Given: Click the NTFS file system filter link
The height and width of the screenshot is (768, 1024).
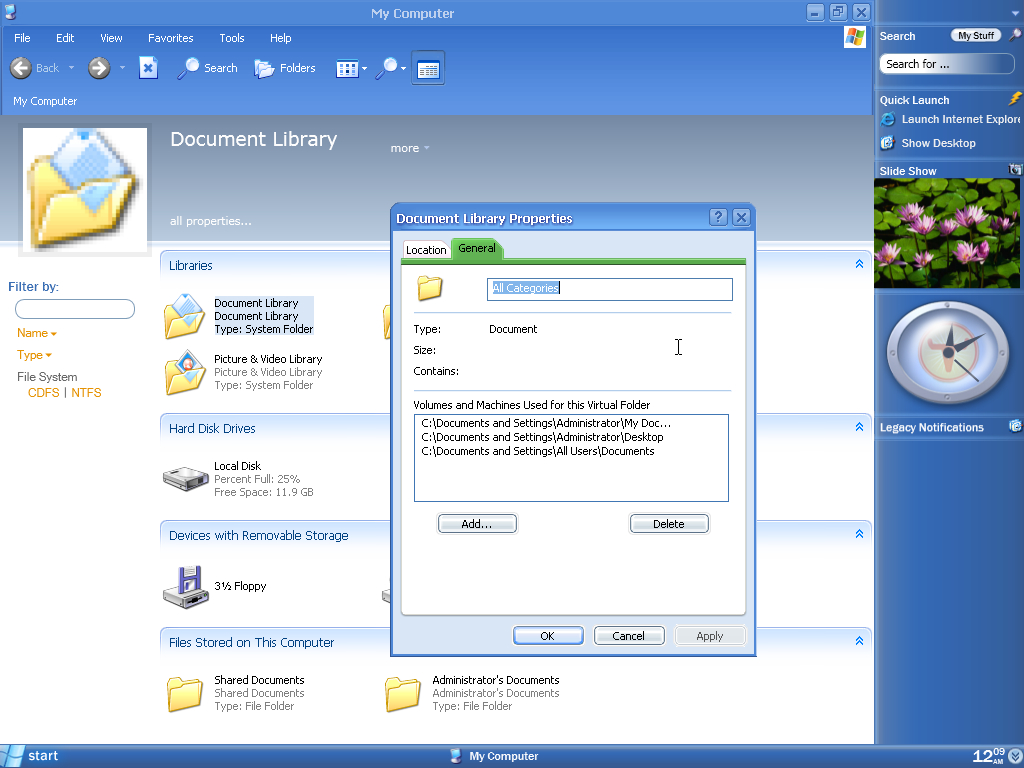Looking at the screenshot, I should [86, 393].
